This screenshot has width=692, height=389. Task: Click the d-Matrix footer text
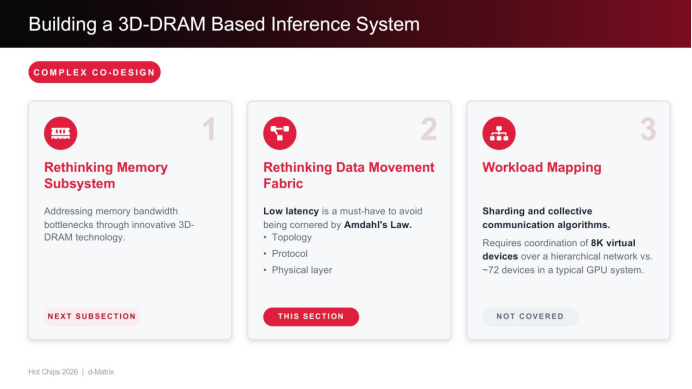[101, 372]
